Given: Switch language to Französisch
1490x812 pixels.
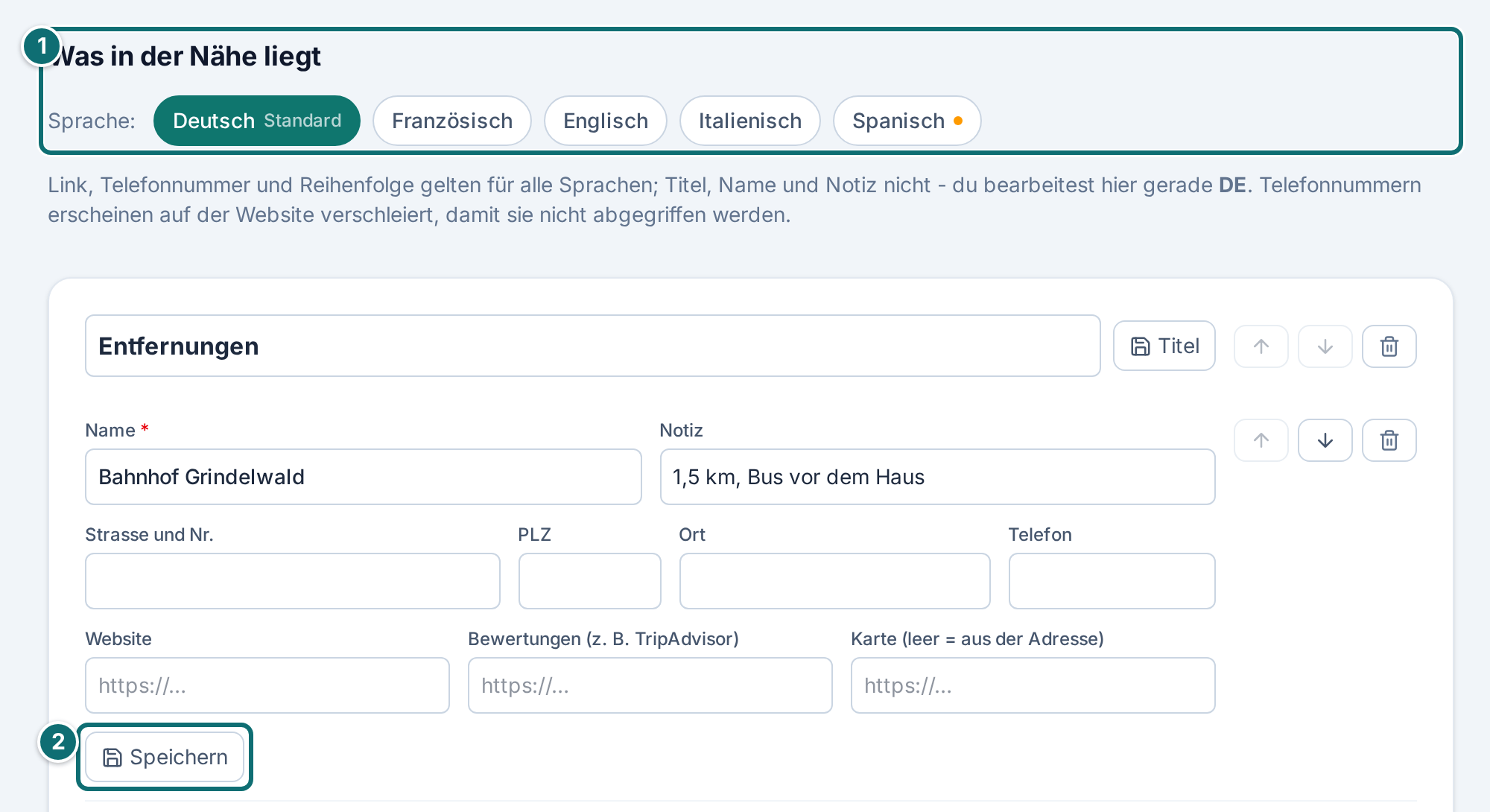Looking at the screenshot, I should pos(452,121).
